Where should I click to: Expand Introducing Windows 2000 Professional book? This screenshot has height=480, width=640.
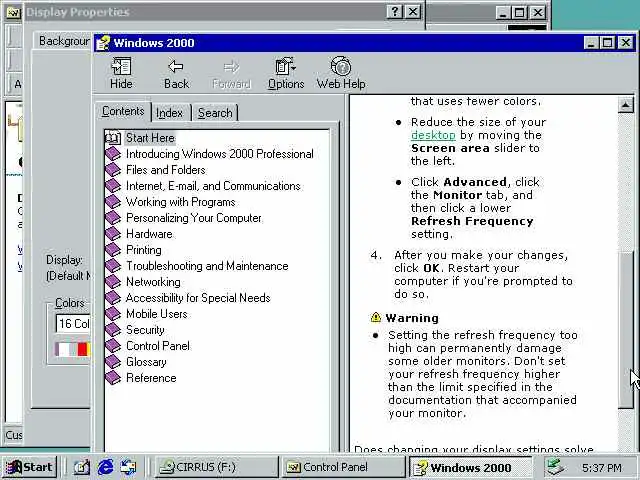click(220, 154)
